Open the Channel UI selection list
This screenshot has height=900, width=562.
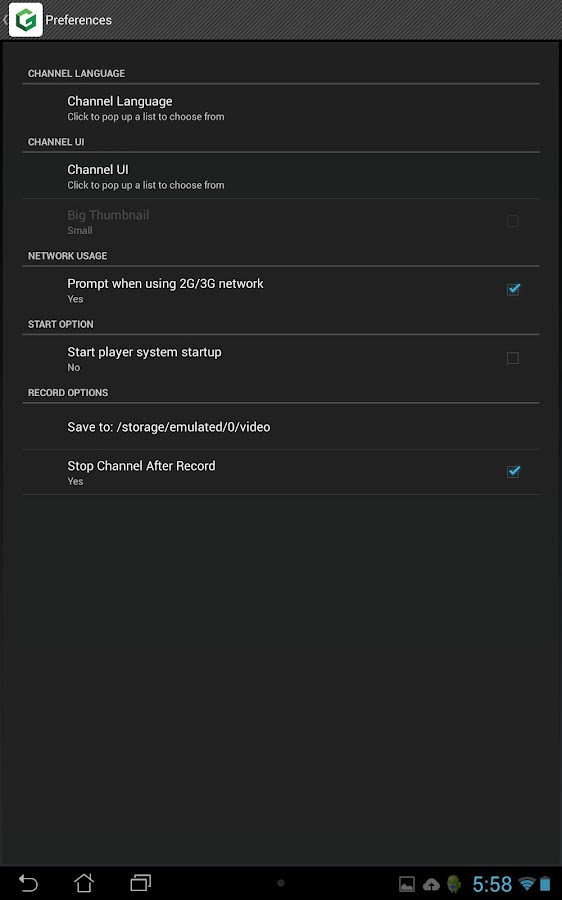click(x=281, y=176)
